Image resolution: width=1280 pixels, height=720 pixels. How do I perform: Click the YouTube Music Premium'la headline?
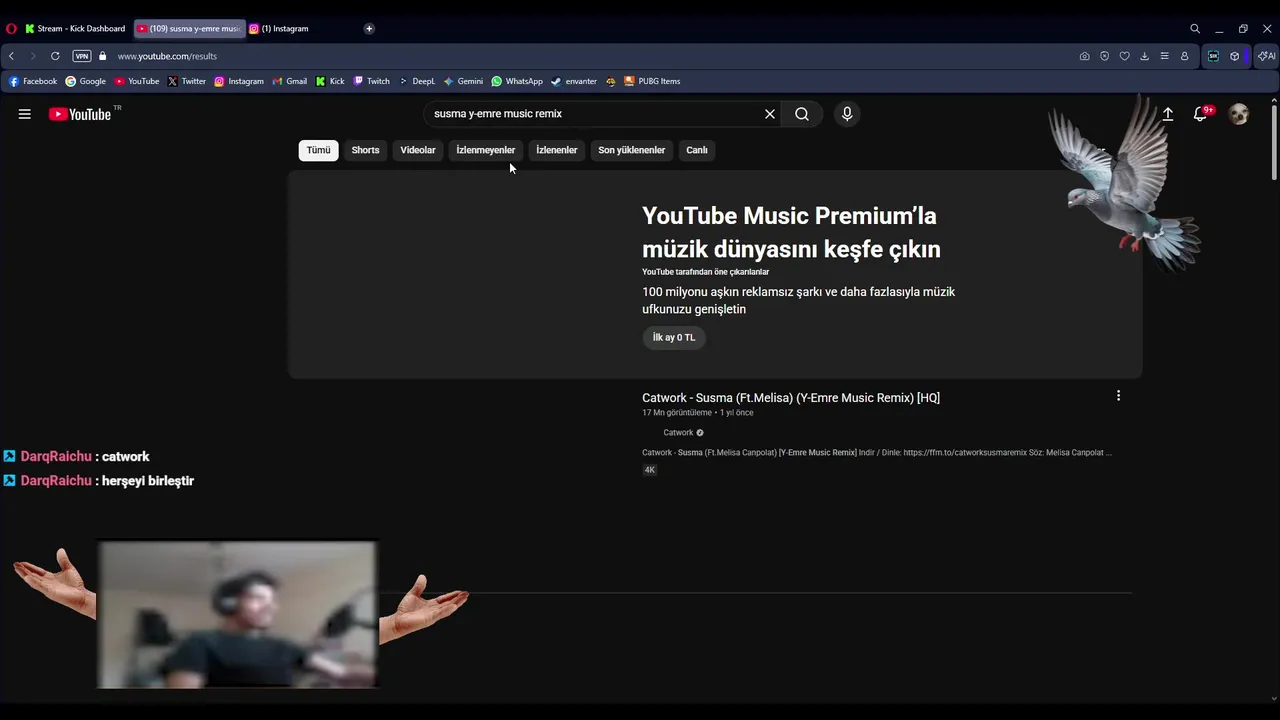(791, 232)
